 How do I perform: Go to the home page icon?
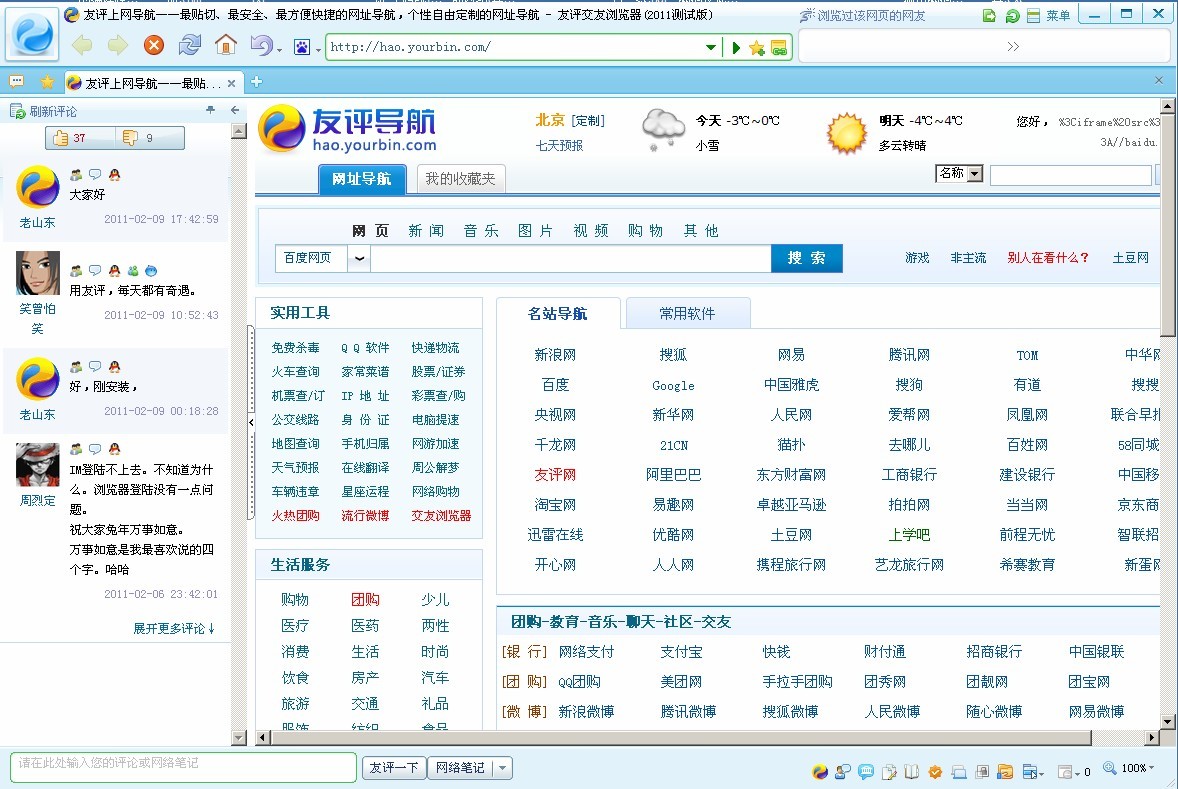[x=225, y=46]
